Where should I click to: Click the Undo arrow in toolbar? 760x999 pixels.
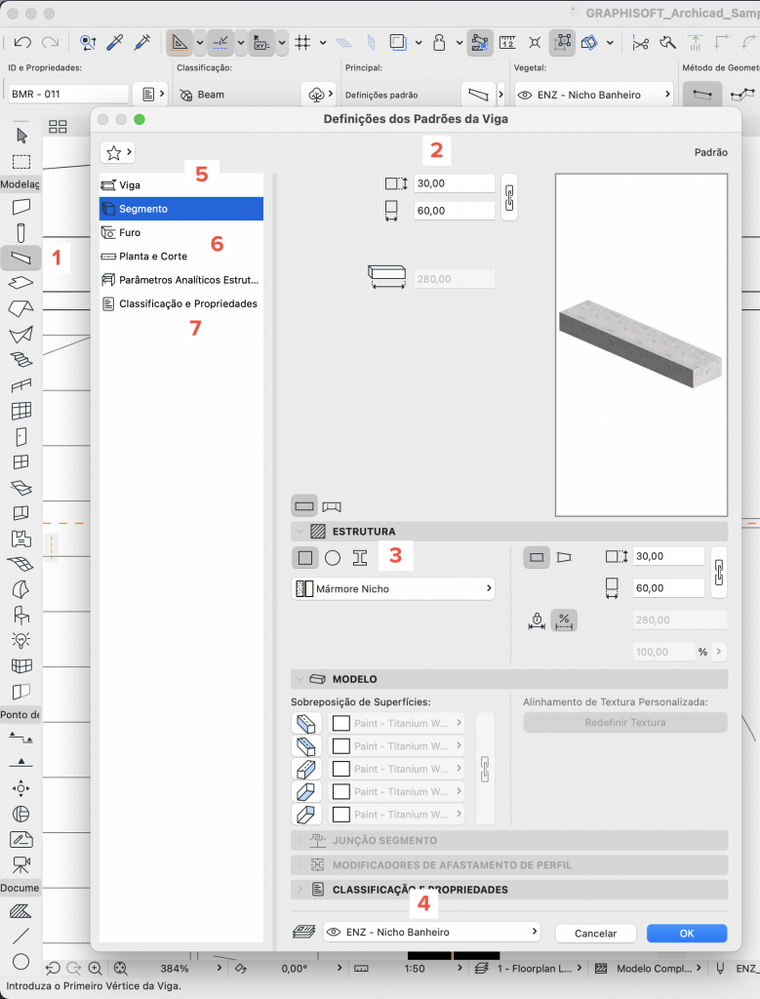pos(22,43)
